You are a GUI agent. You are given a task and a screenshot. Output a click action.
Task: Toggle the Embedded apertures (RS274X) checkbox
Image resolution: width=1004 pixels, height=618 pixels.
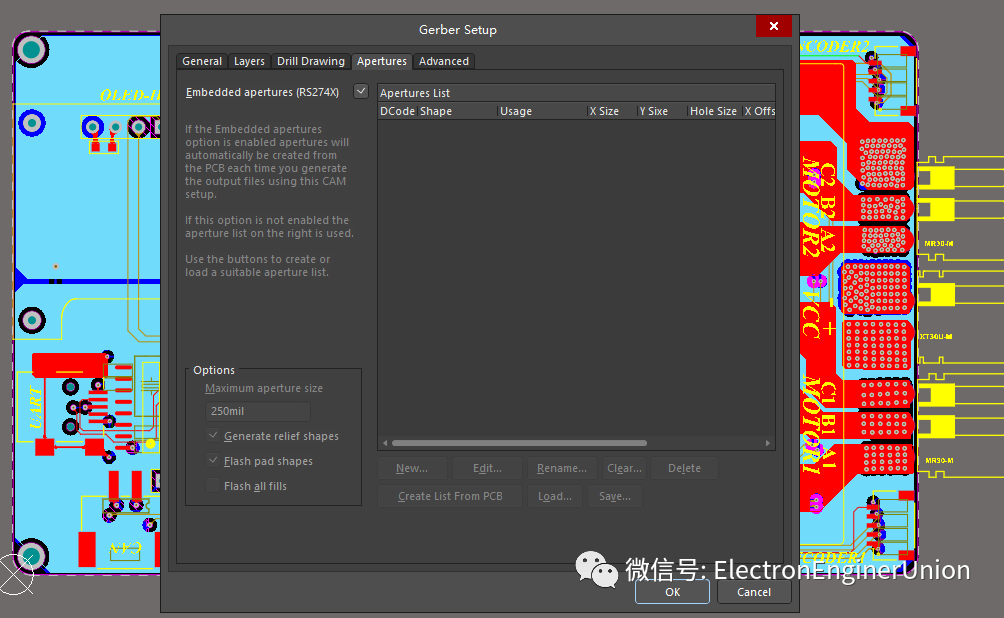pyautogui.click(x=361, y=92)
